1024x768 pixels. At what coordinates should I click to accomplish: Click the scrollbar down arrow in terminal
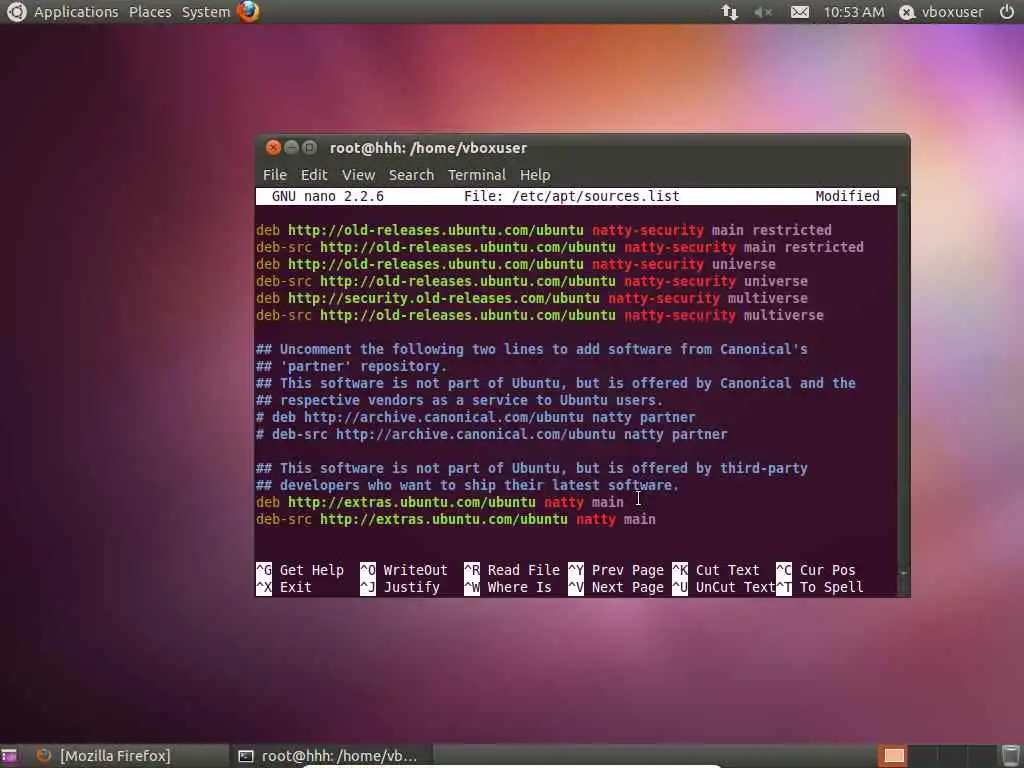pyautogui.click(x=903, y=572)
